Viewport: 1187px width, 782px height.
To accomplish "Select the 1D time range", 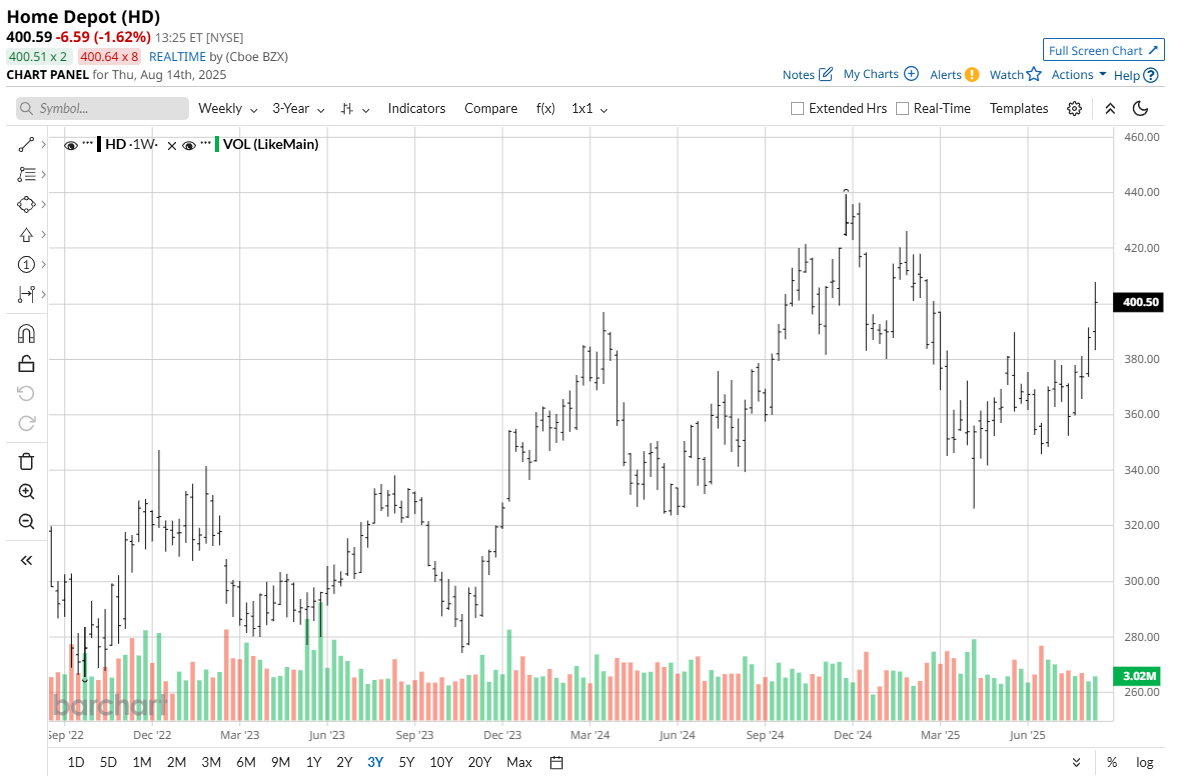I will point(76,762).
